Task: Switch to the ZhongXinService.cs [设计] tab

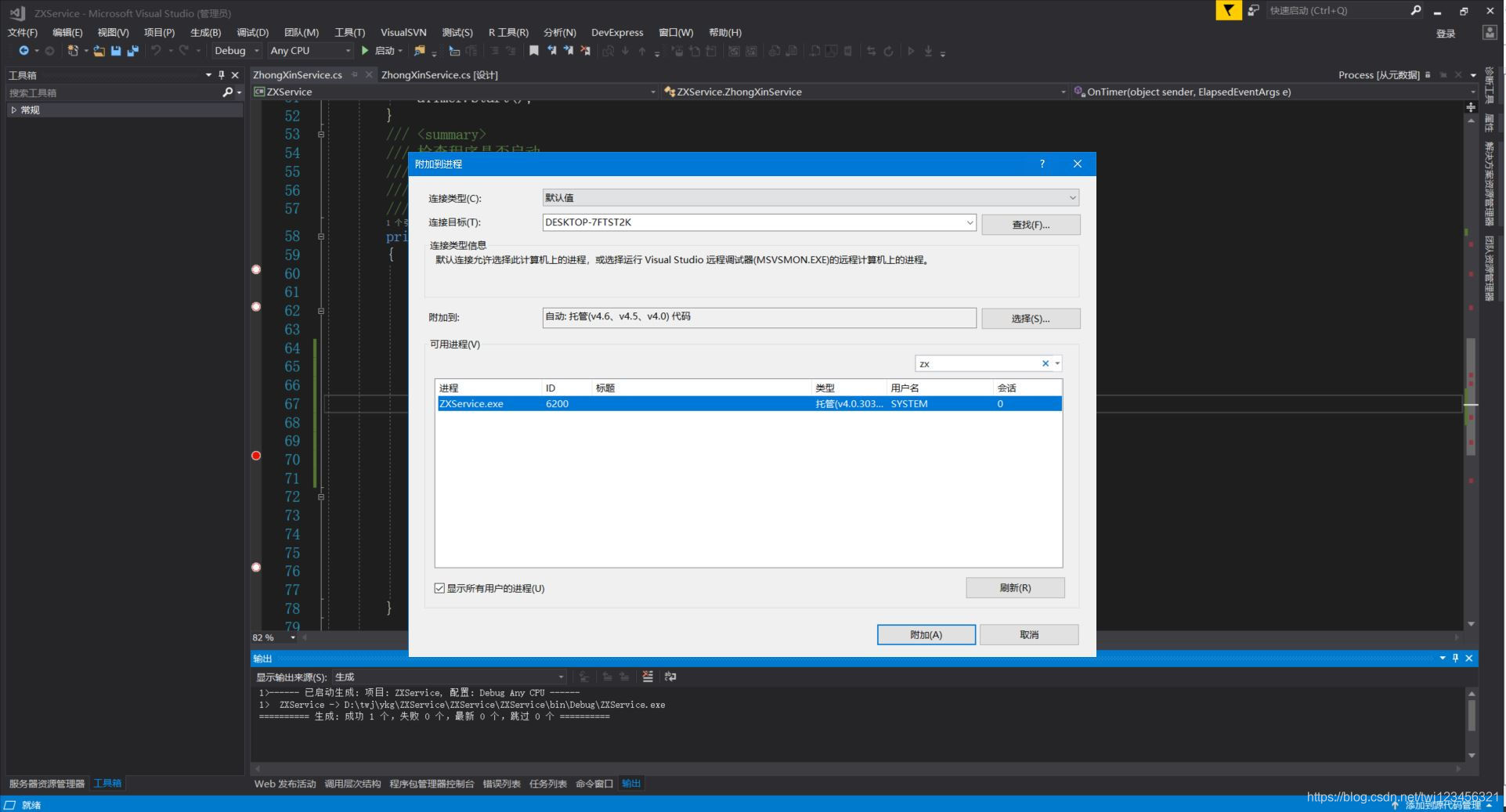Action: (x=439, y=75)
